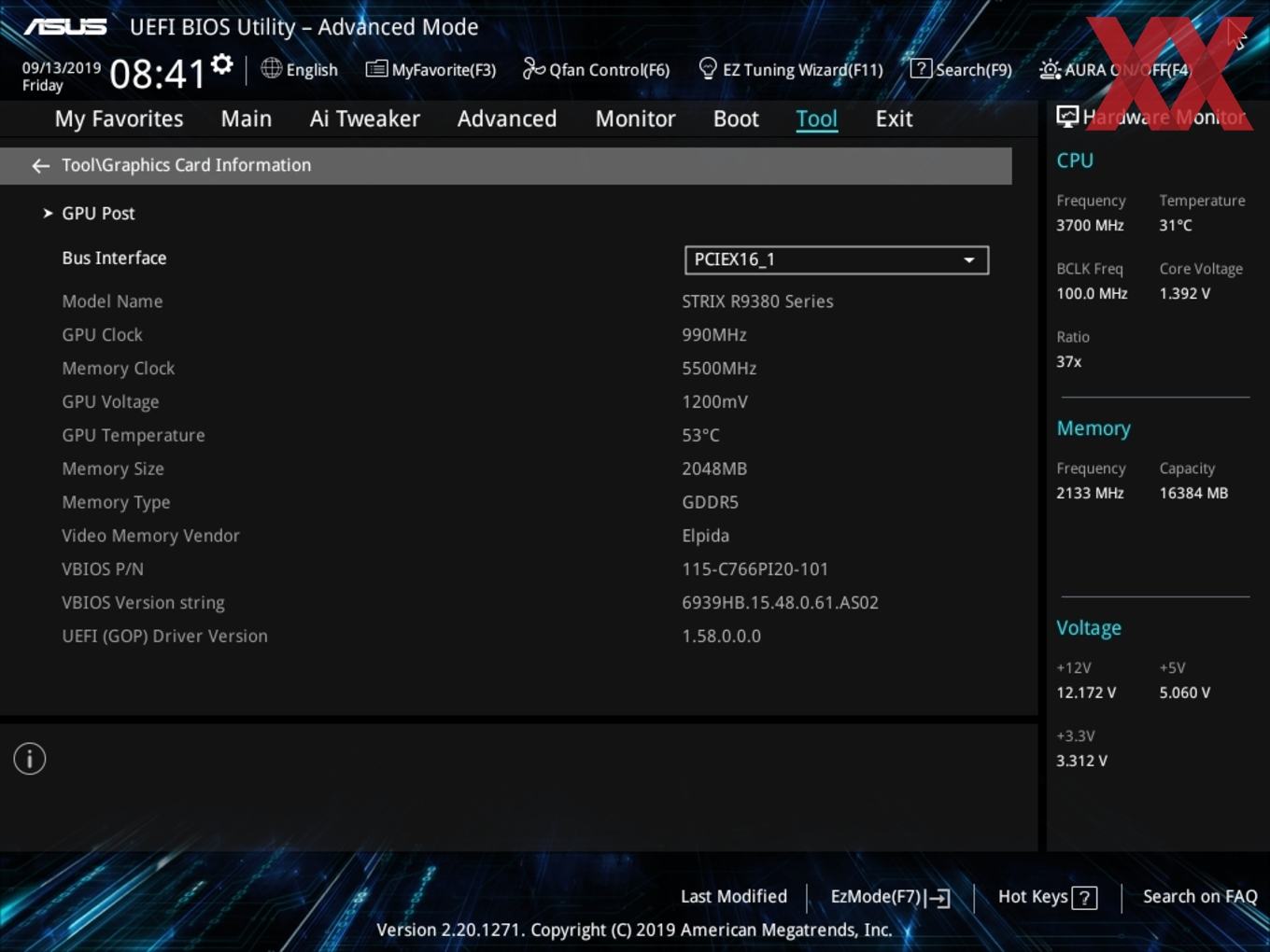Click the 6939HB.15.48.0.61.AS02 value
This screenshot has width=1270, height=952.
(x=780, y=603)
